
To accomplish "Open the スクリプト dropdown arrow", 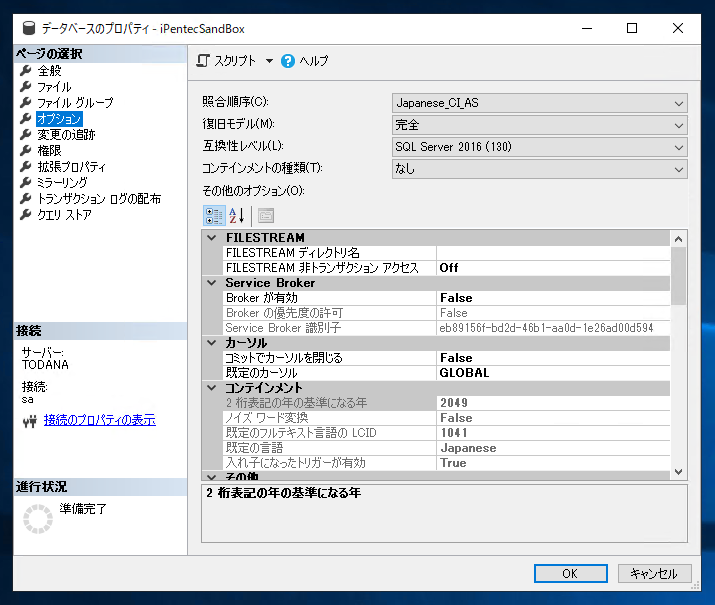I will coord(269,61).
